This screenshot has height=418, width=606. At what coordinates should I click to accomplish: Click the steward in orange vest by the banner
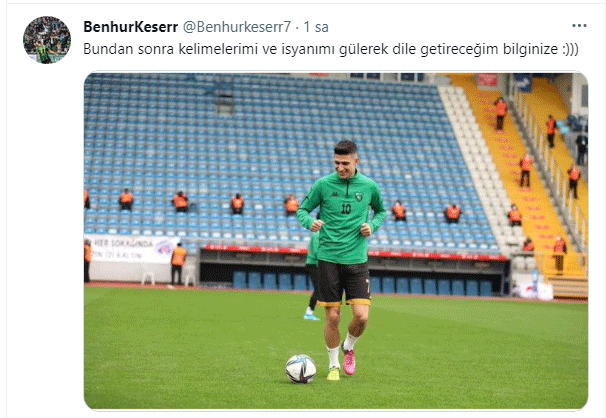(178, 264)
